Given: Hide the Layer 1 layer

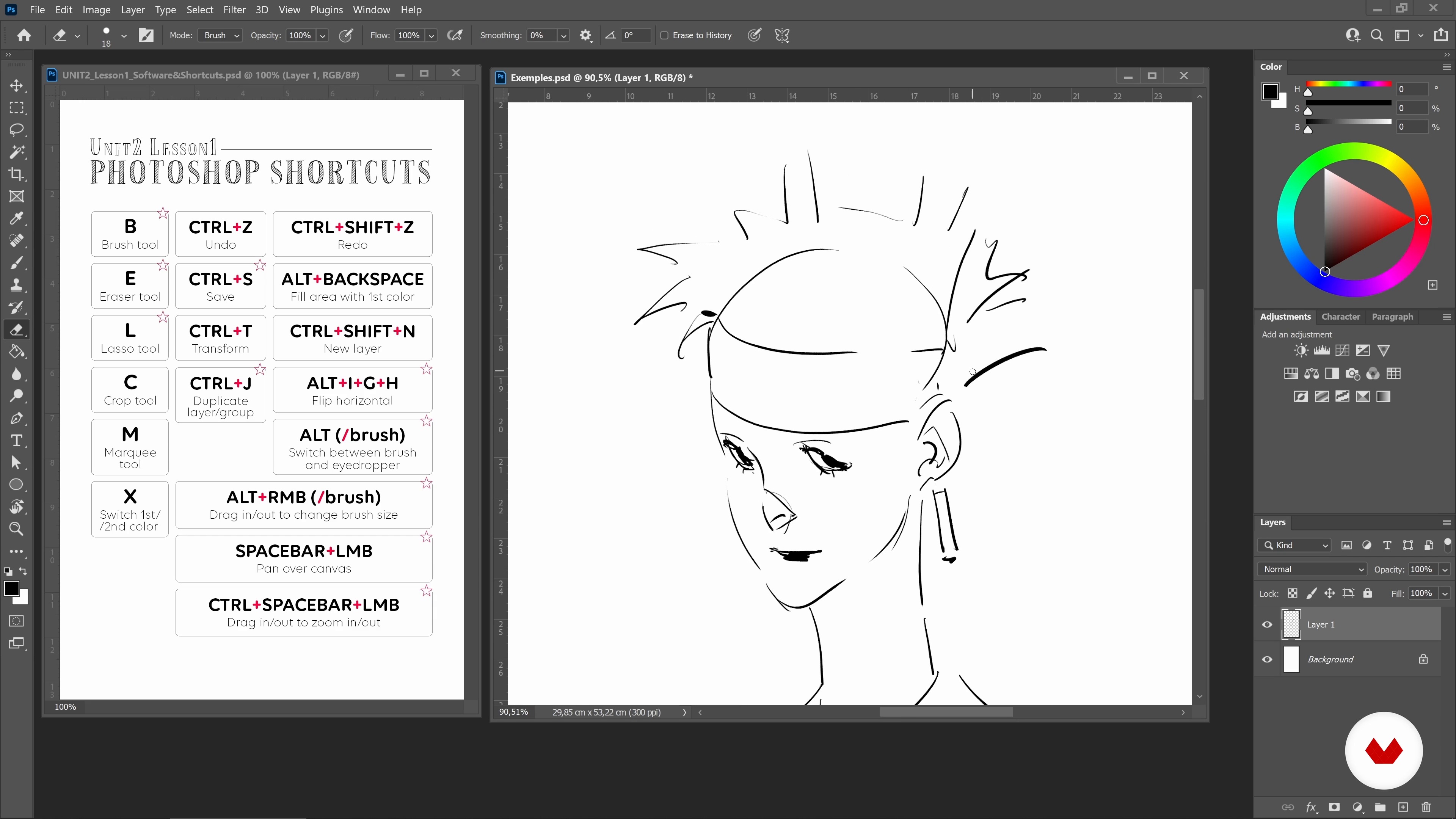Looking at the screenshot, I should click(1267, 624).
